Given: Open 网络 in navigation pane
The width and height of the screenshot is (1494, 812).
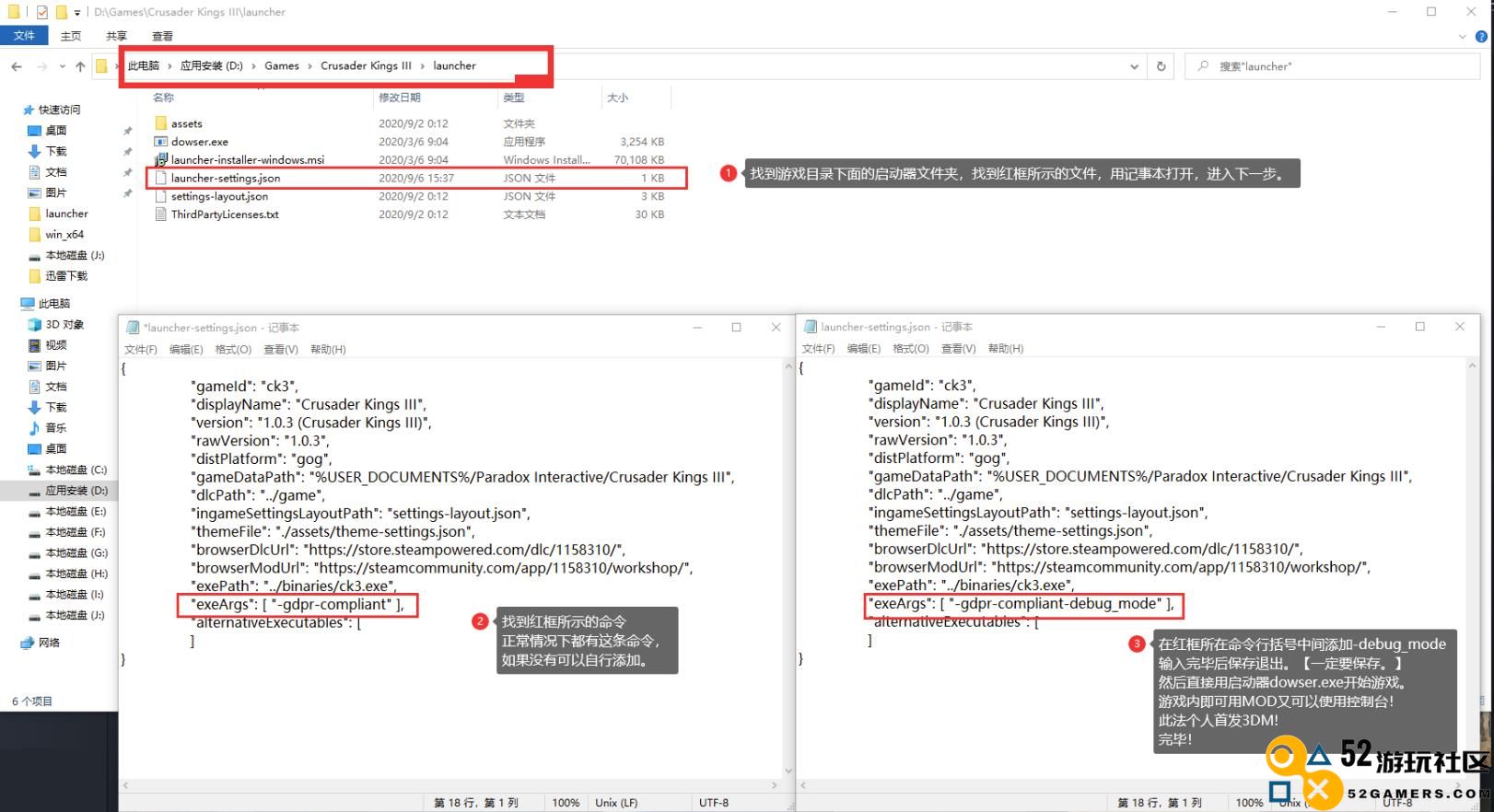Looking at the screenshot, I should 49,643.
